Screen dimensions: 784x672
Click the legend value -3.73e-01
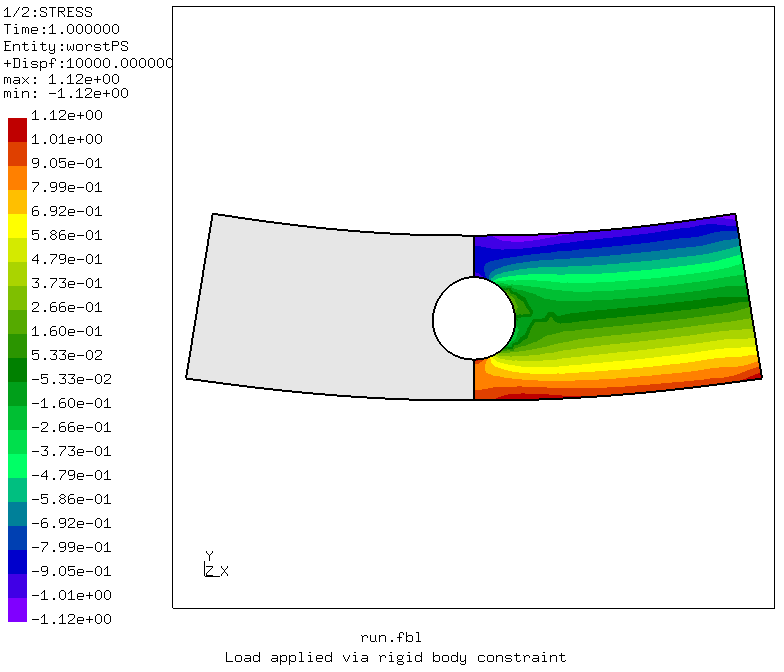pos(71,451)
